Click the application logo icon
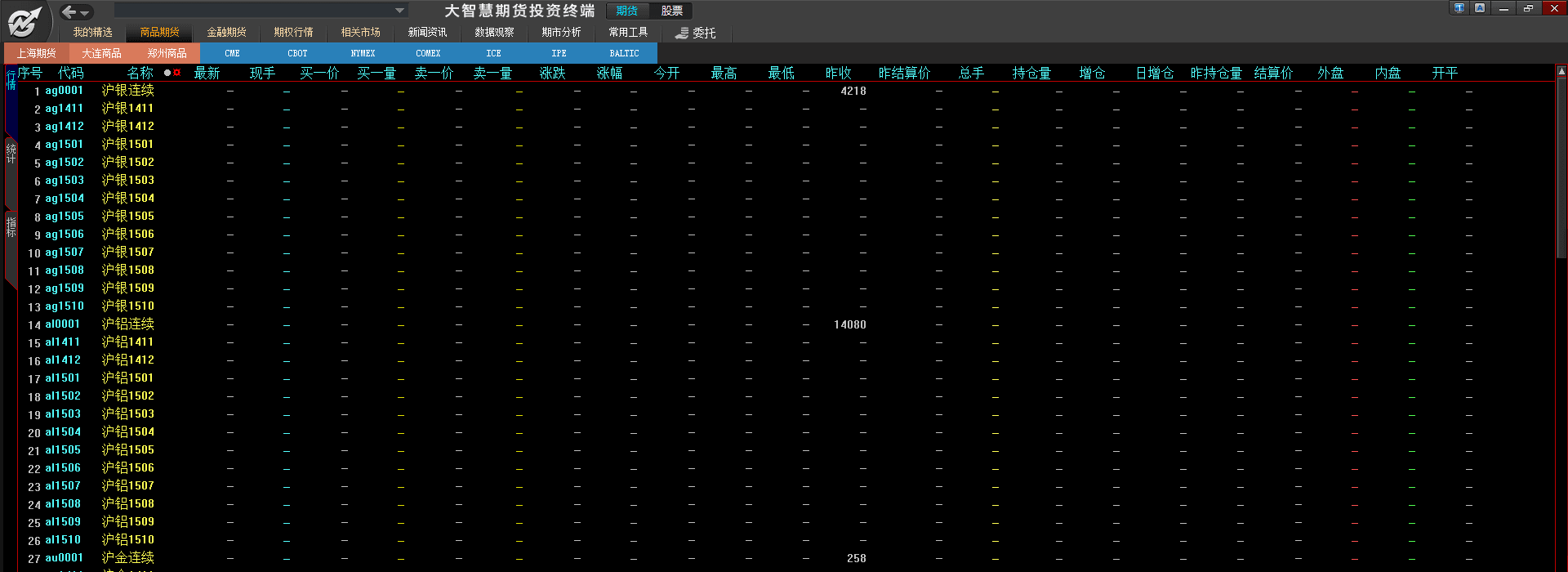1568x572 pixels. click(x=24, y=21)
